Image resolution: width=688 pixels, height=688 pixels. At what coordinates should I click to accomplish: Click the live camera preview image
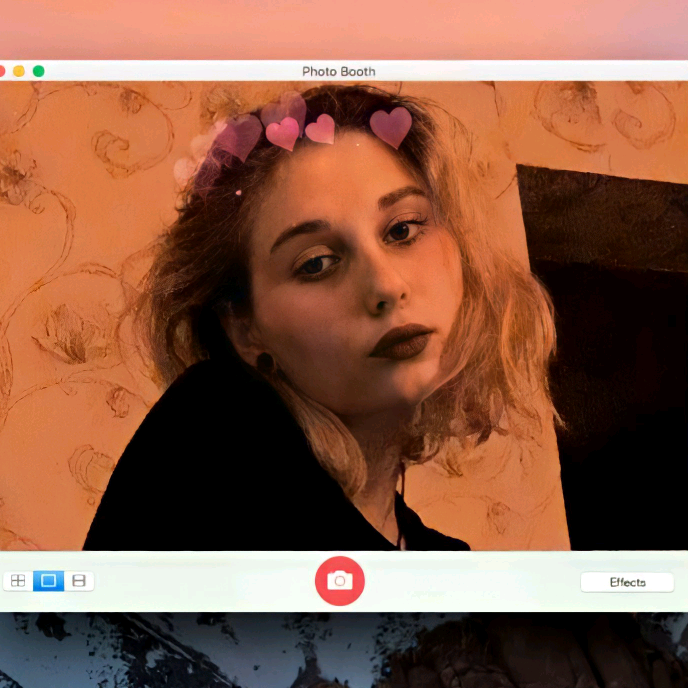pyautogui.click(x=344, y=315)
